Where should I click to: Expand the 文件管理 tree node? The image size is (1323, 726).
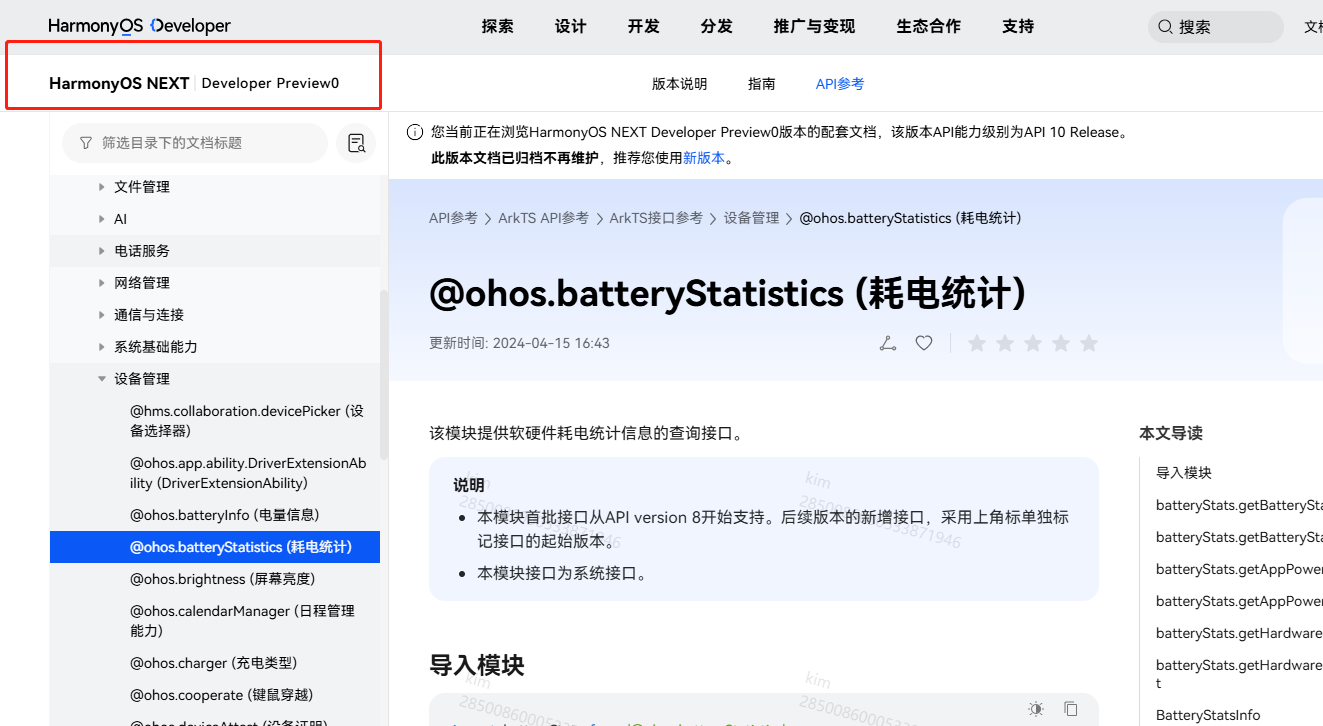(102, 187)
